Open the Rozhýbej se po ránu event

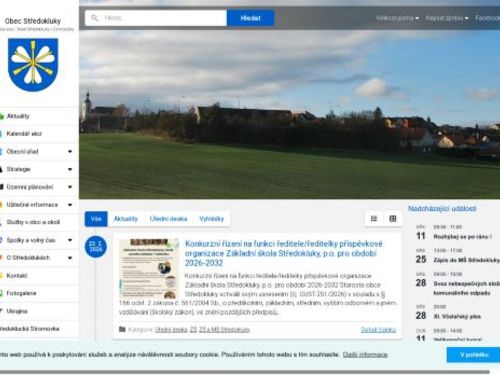462,237
